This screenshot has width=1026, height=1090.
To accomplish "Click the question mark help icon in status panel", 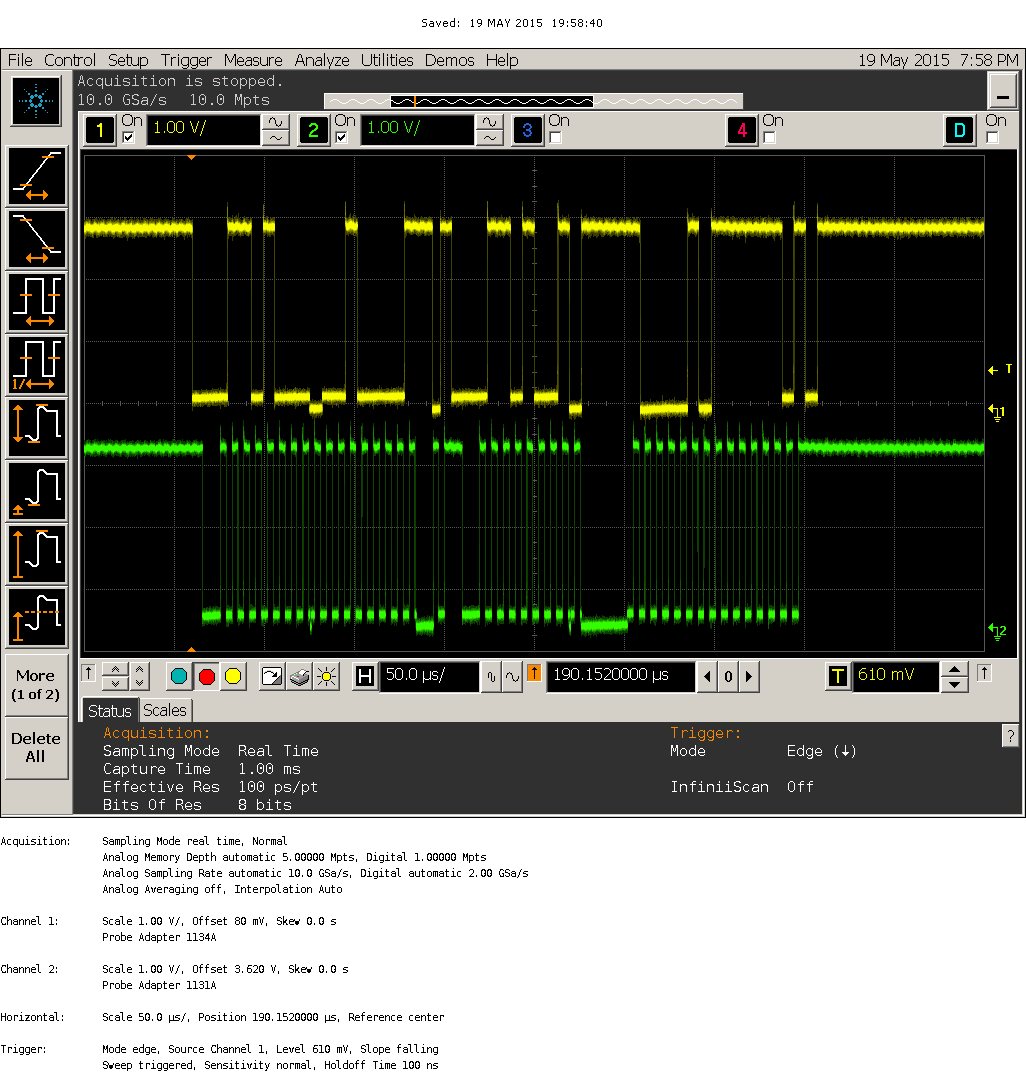I will pyautogui.click(x=1010, y=735).
